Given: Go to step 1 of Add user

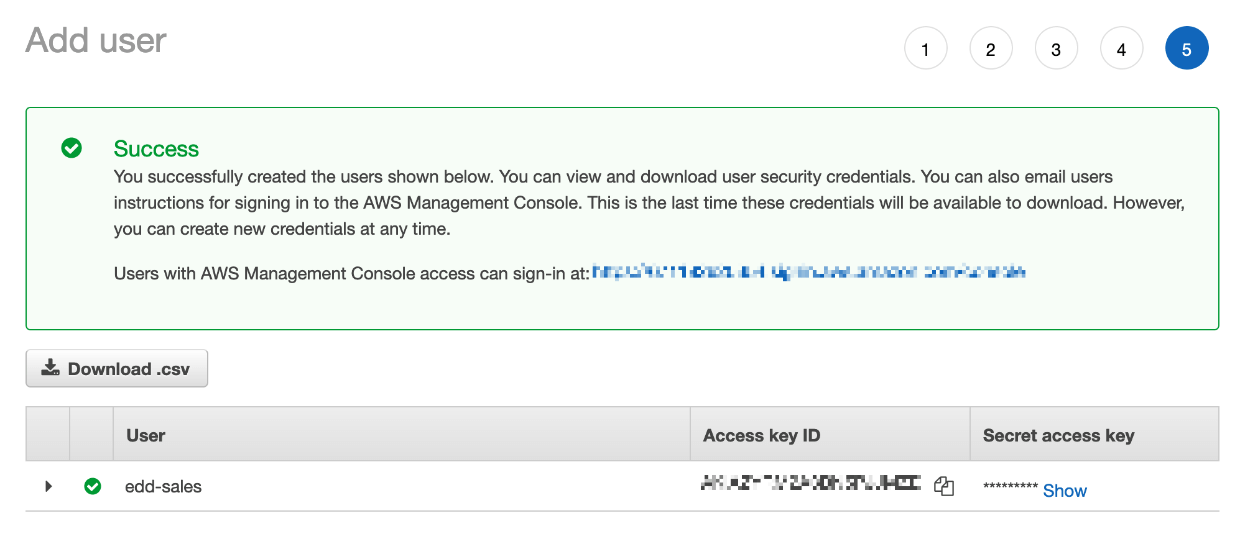Looking at the screenshot, I should point(926,49).
